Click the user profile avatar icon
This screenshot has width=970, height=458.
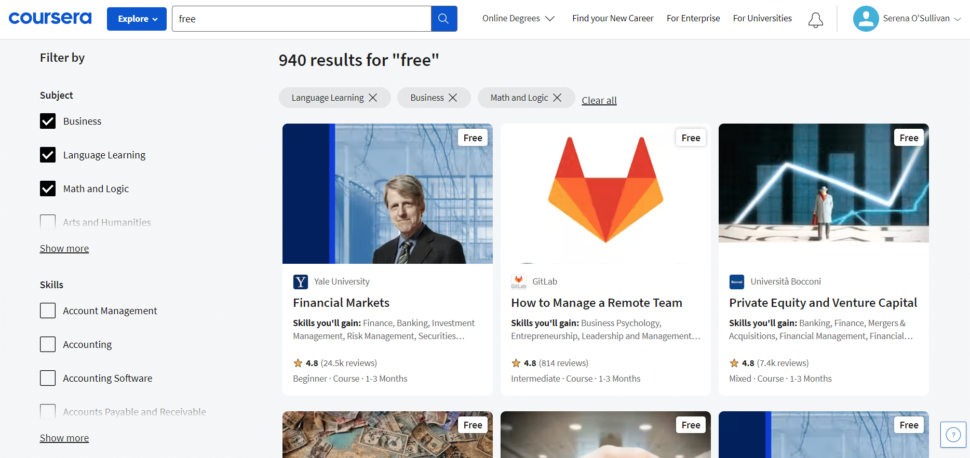(865, 19)
